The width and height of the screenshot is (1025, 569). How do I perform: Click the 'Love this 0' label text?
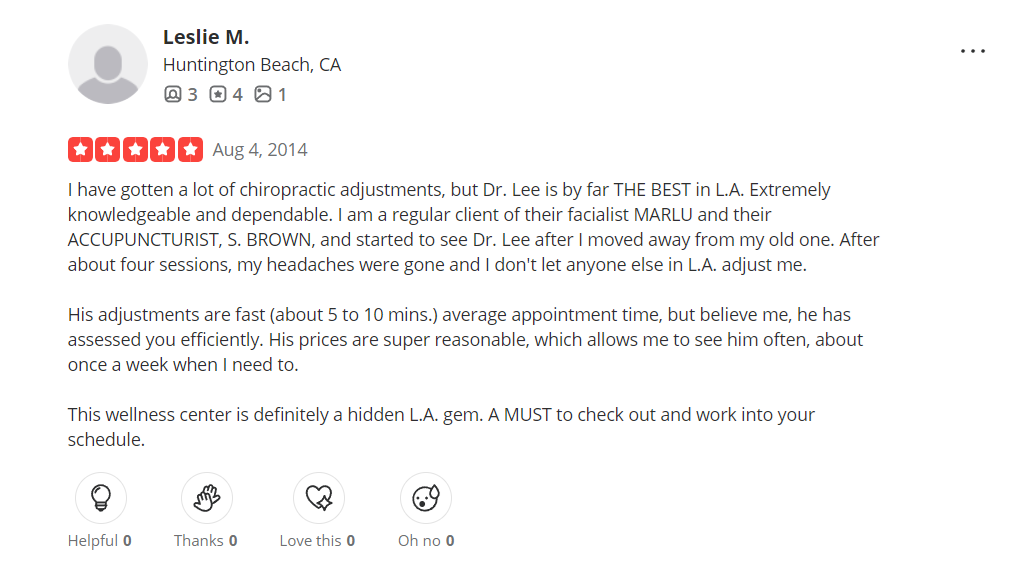click(317, 541)
